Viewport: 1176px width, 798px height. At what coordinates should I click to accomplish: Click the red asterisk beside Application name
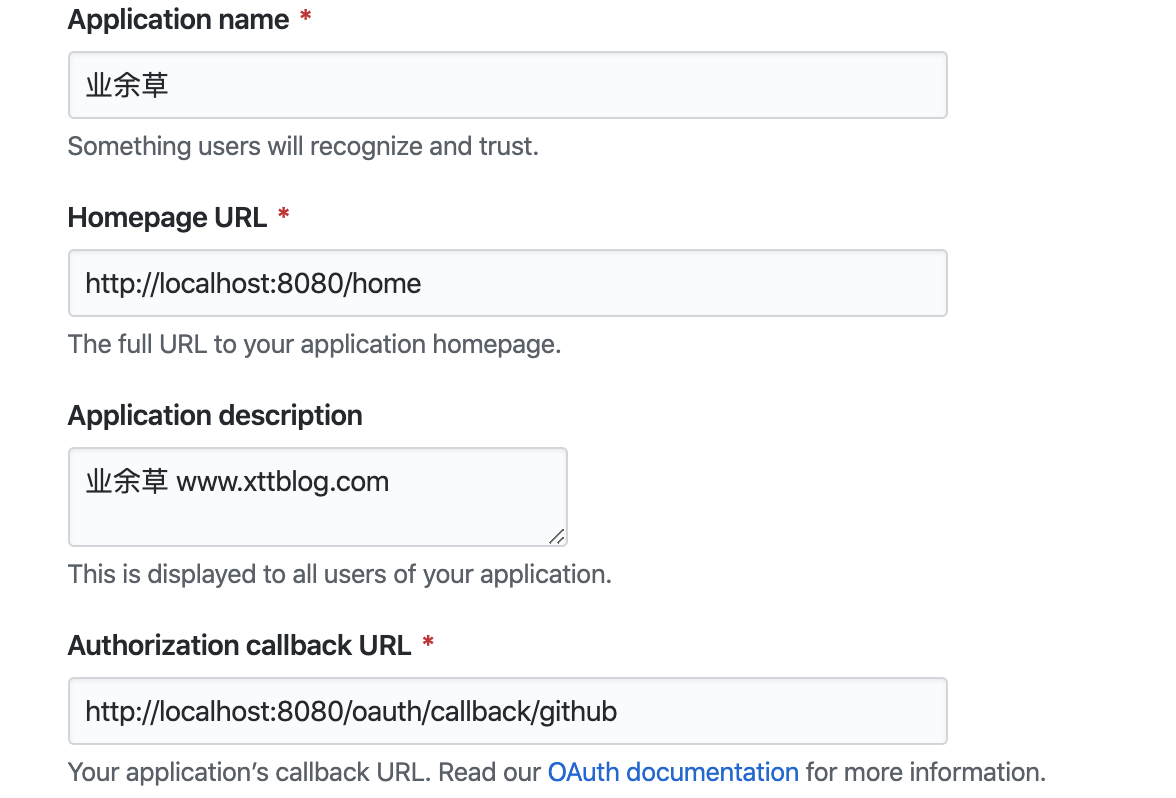click(x=305, y=16)
